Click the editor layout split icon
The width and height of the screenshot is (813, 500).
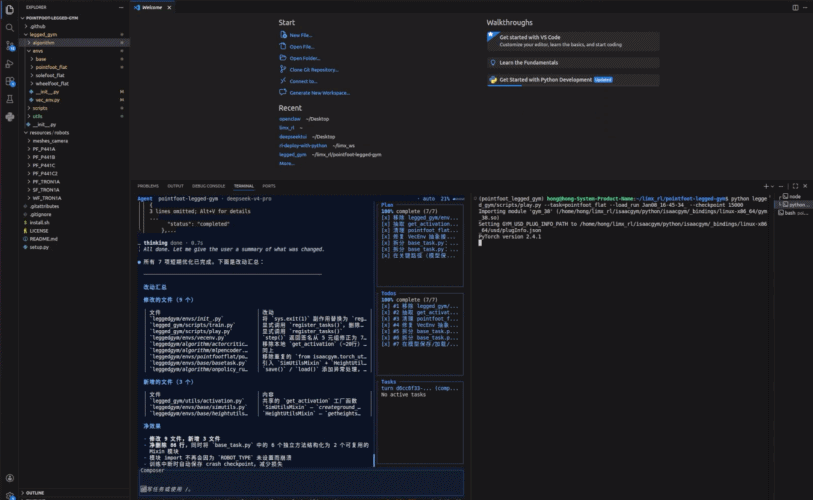coord(795,7)
